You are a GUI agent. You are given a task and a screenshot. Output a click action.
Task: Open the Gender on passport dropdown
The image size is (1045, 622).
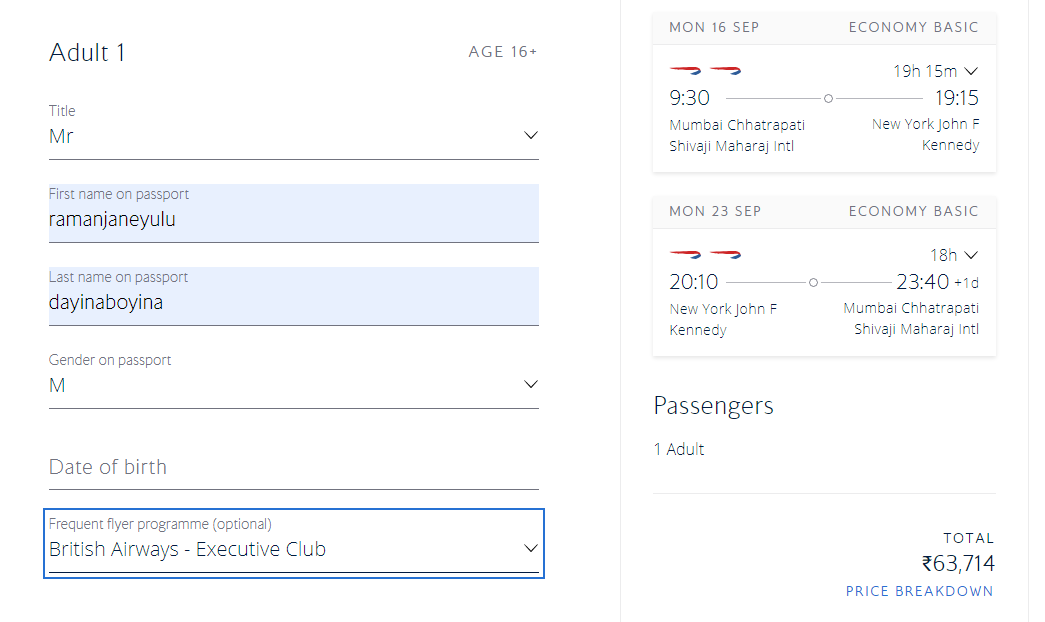[293, 385]
